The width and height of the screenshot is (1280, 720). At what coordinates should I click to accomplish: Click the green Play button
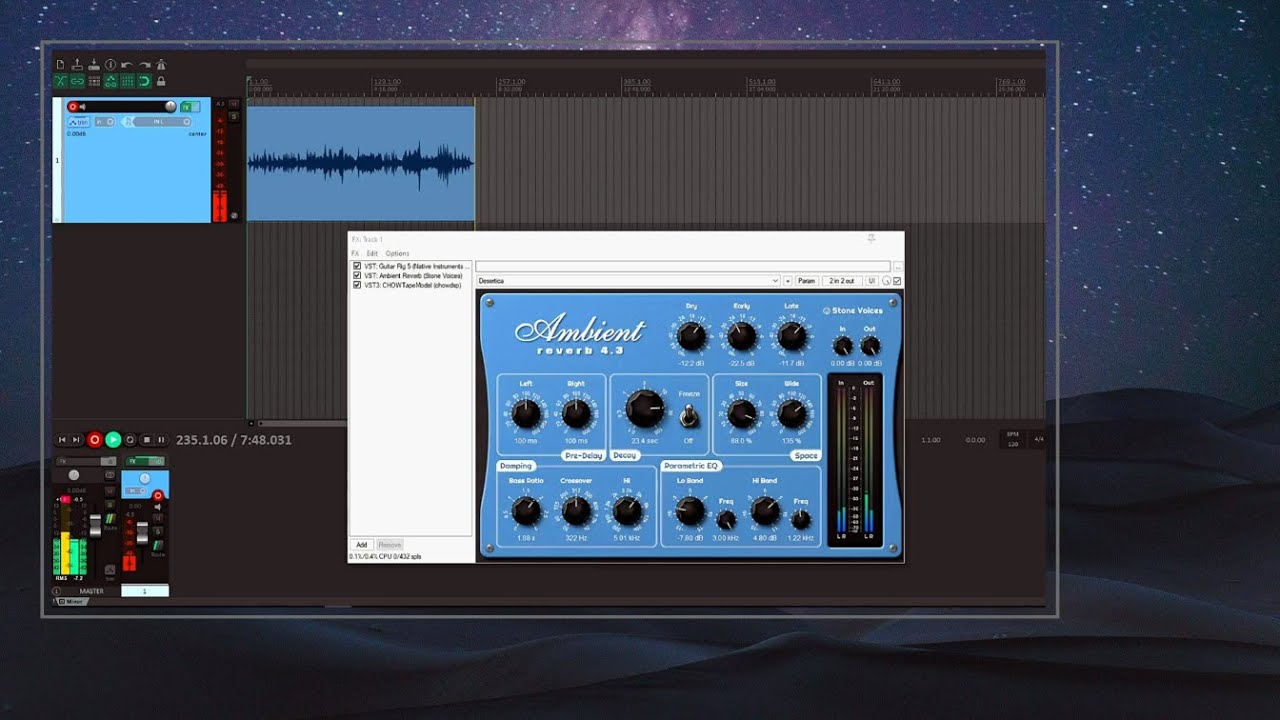coord(113,440)
